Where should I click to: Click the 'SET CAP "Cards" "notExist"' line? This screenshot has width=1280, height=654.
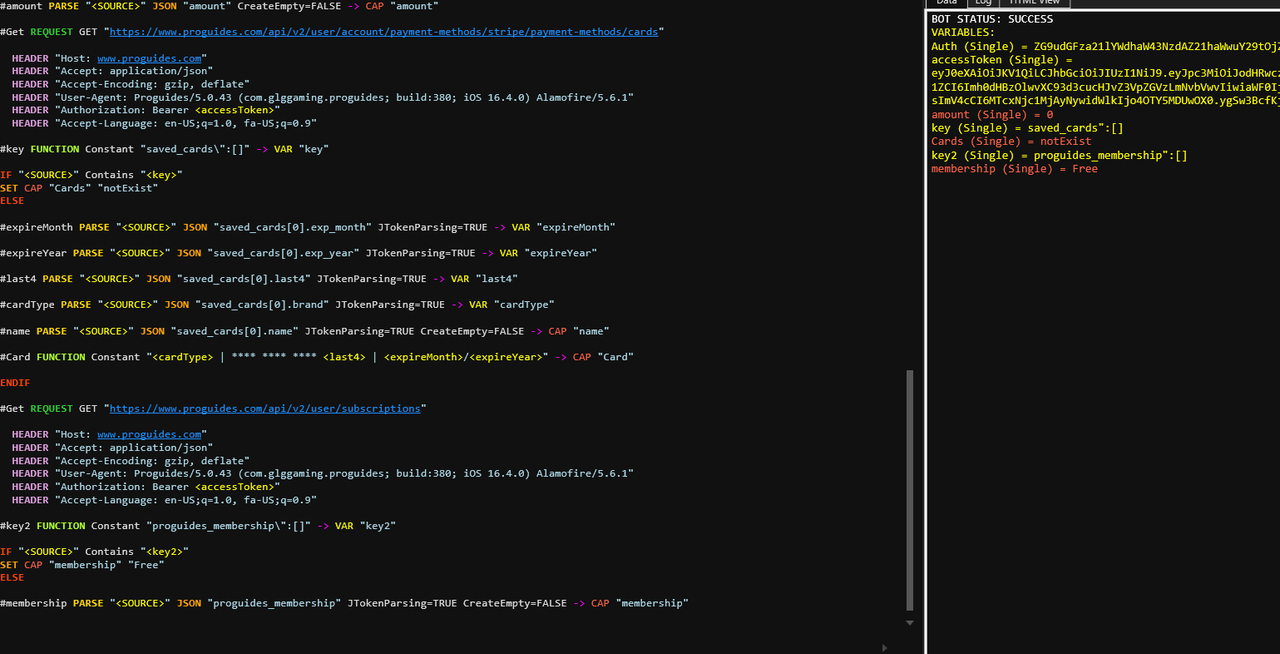point(79,188)
